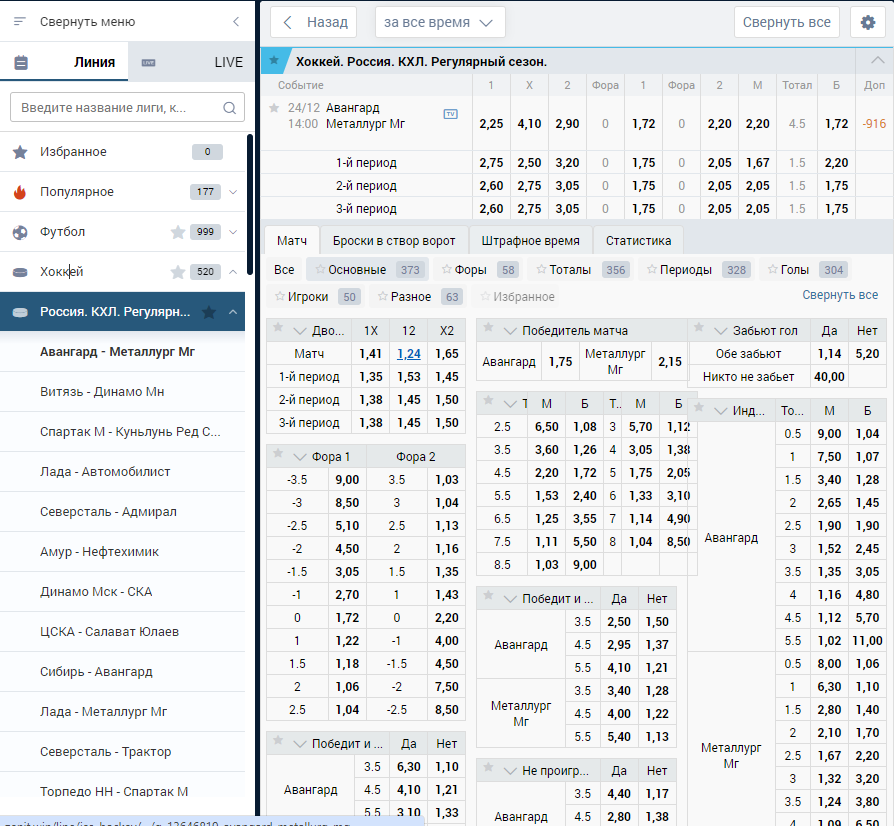Image resolution: width=894 pixels, height=826 pixels.
Task: Select the Форы 58 filter
Action: click(x=479, y=270)
